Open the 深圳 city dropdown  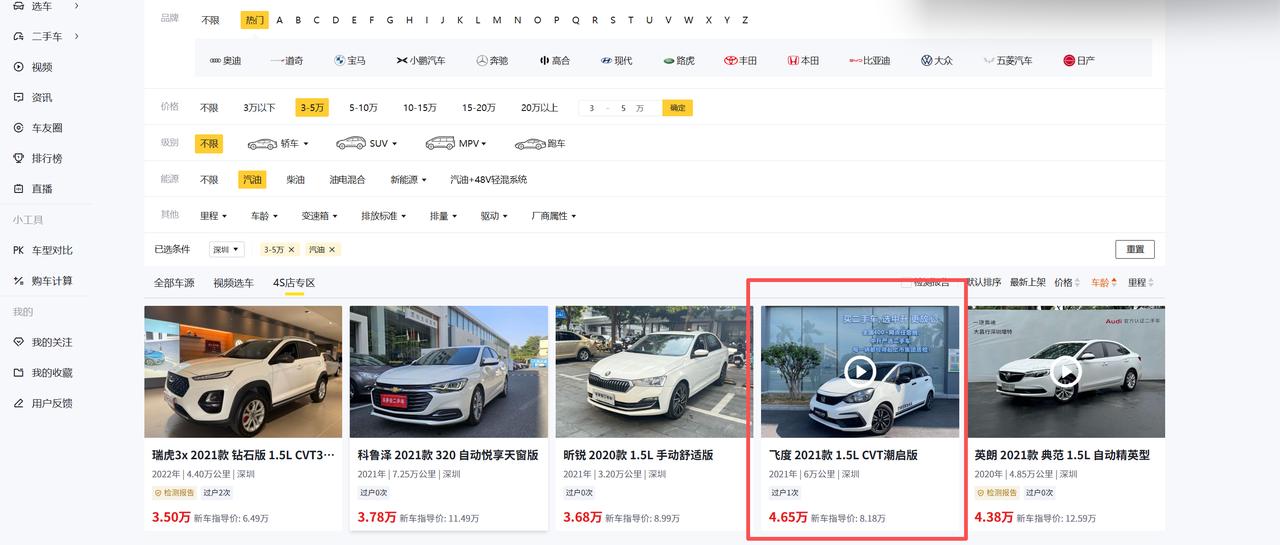point(227,249)
